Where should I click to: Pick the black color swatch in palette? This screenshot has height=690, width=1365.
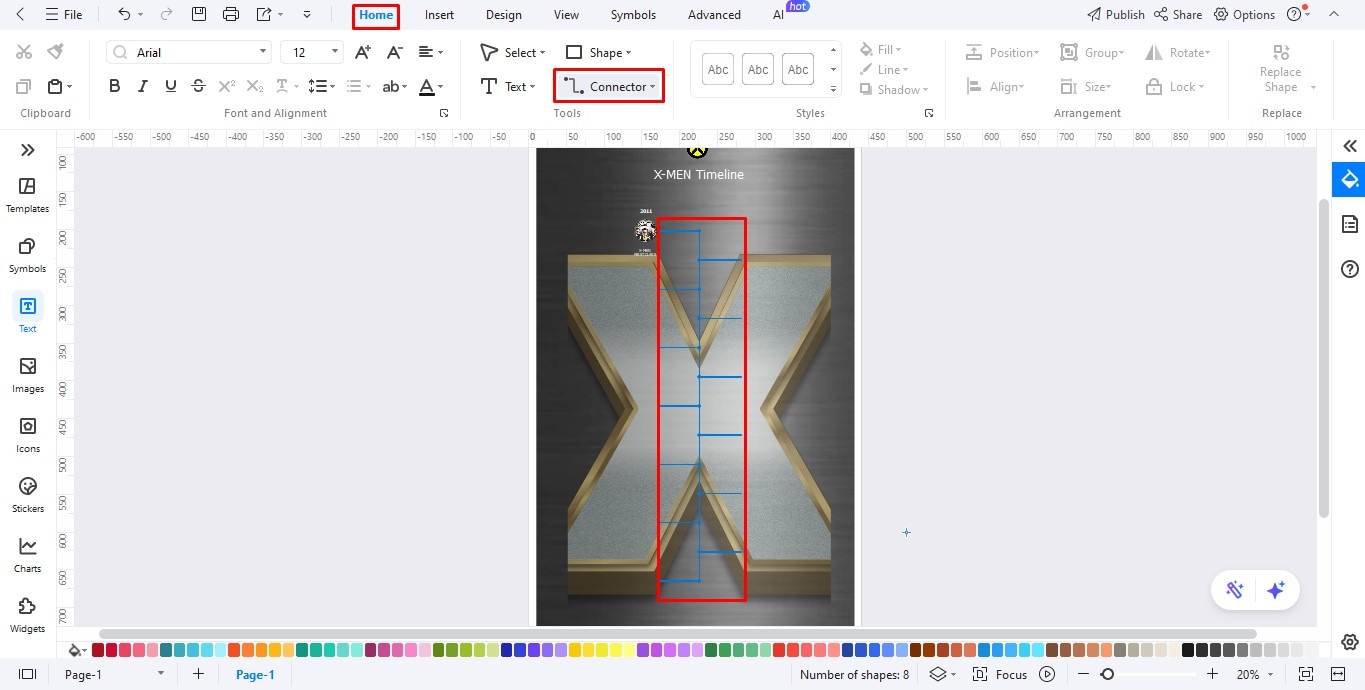tap(1188, 650)
